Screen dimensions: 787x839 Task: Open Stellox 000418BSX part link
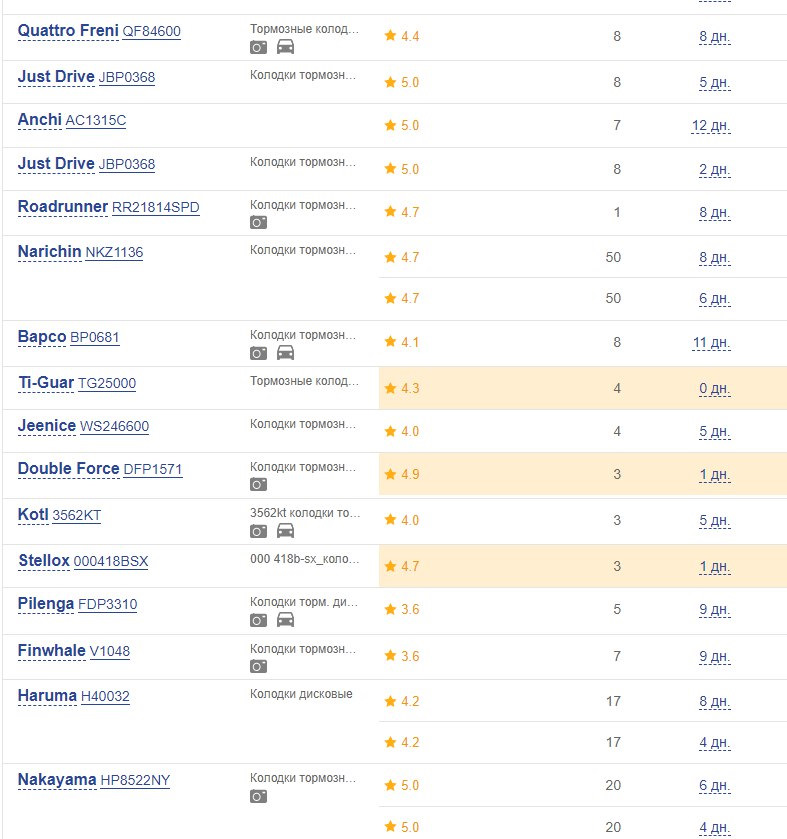[x=83, y=561]
